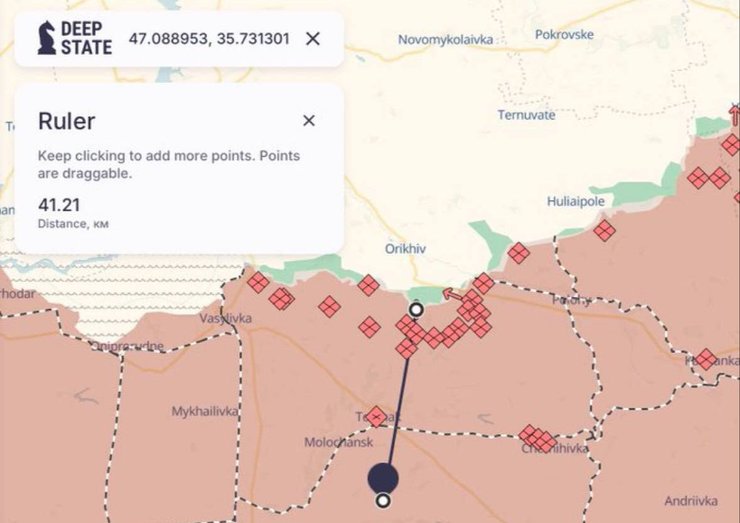The width and height of the screenshot is (740, 523).
Task: Click the red attack arrow near Orikhiv
Action: point(452,295)
